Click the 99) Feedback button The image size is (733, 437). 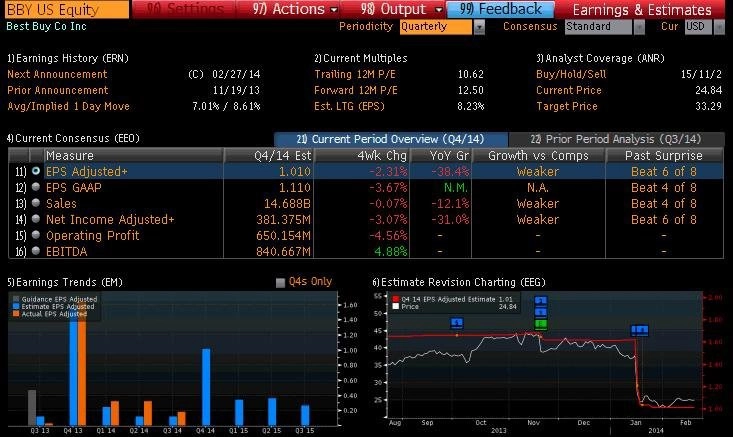pos(500,9)
